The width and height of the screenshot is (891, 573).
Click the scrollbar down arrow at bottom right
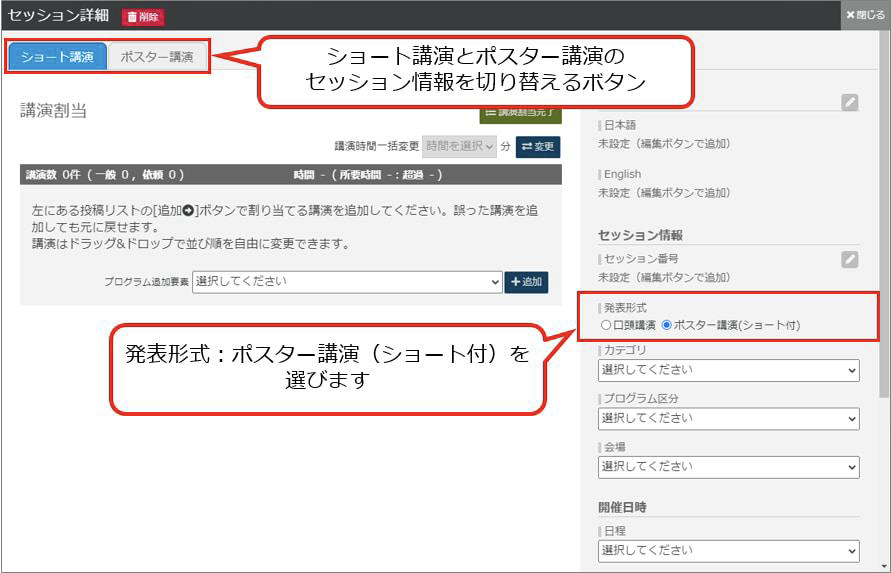click(884, 564)
